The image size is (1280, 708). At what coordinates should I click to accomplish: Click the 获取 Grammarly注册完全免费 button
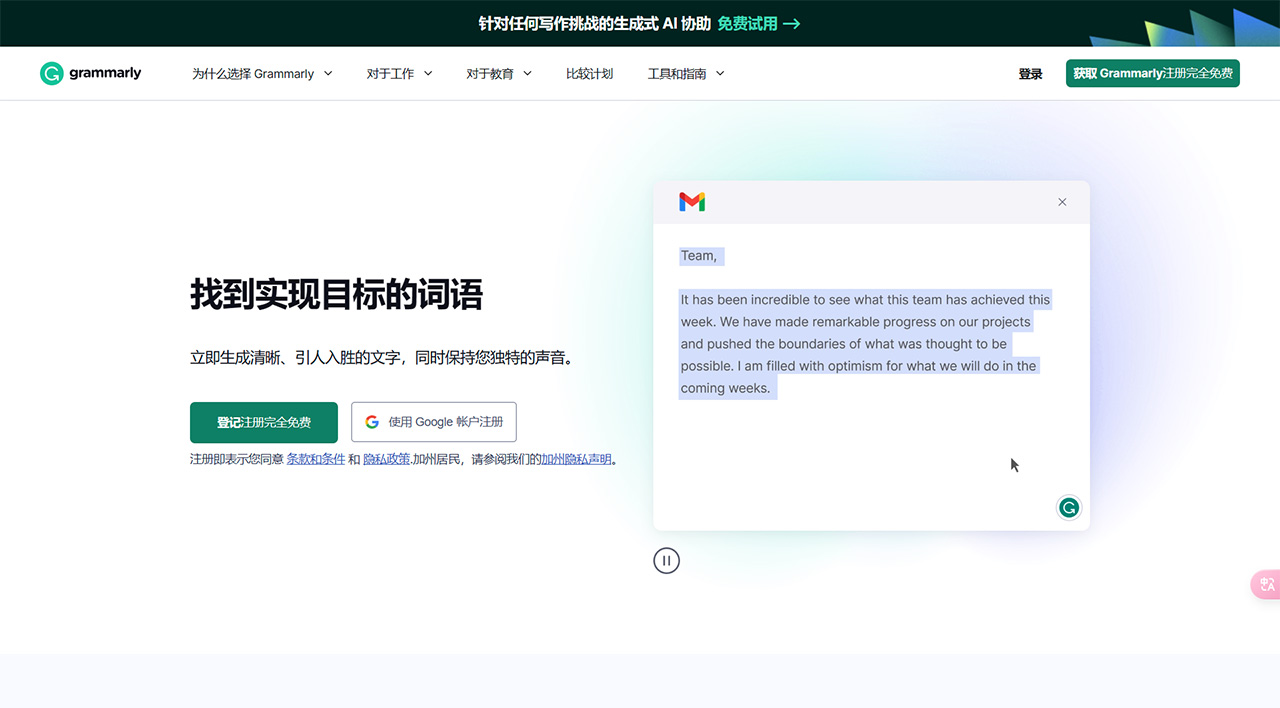coord(1152,72)
